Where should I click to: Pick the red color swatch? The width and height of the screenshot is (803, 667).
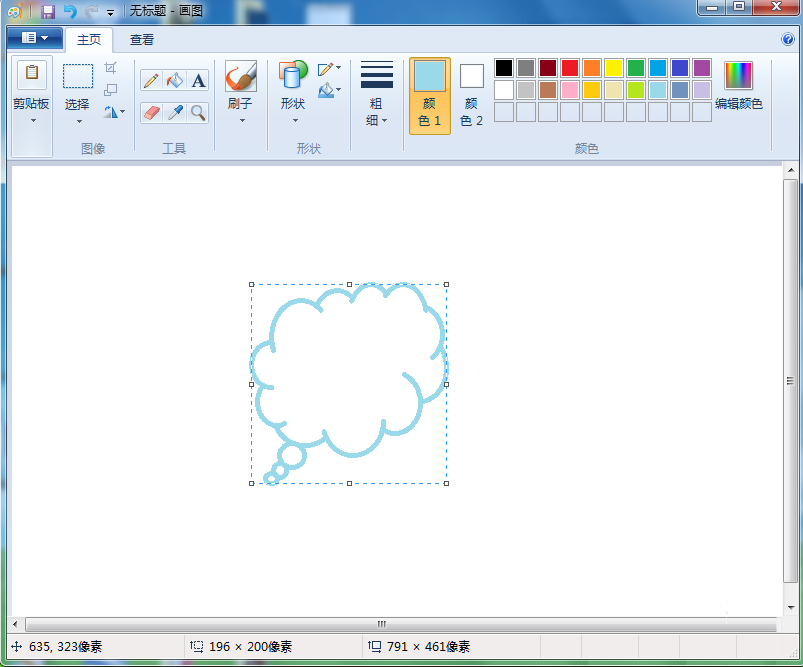[x=569, y=68]
